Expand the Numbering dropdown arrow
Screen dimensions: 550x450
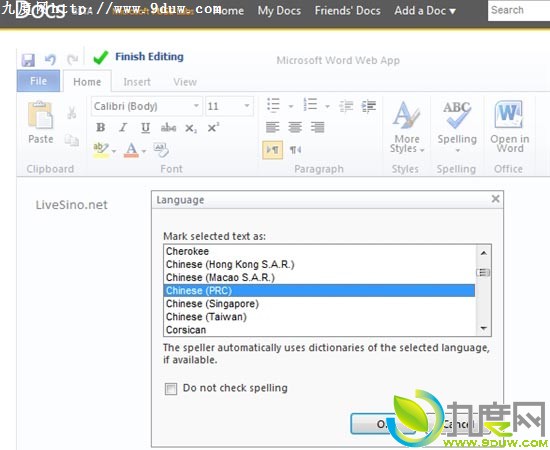tap(327, 106)
